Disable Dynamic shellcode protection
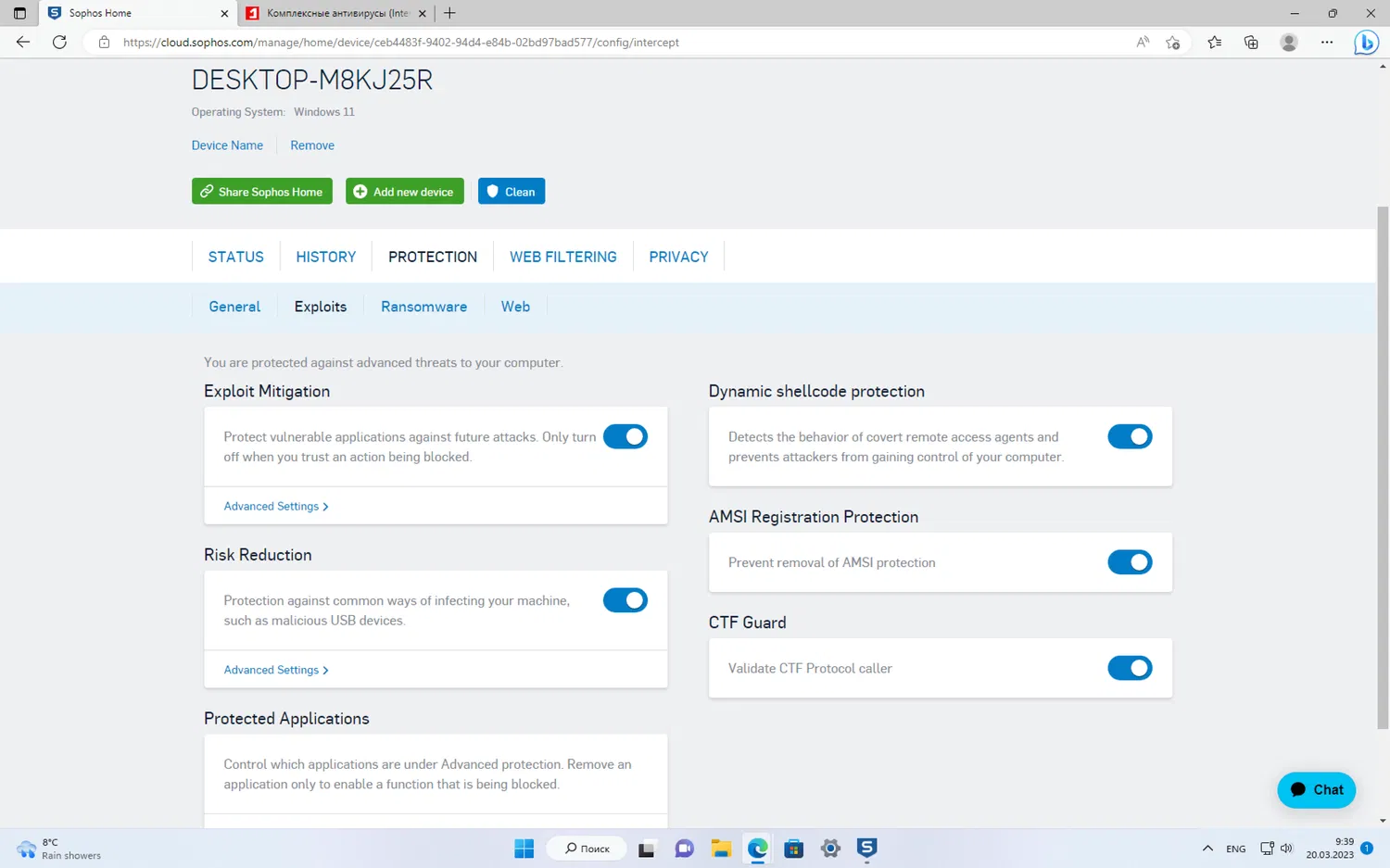Screen dimensions: 1390x868 click(1130, 436)
